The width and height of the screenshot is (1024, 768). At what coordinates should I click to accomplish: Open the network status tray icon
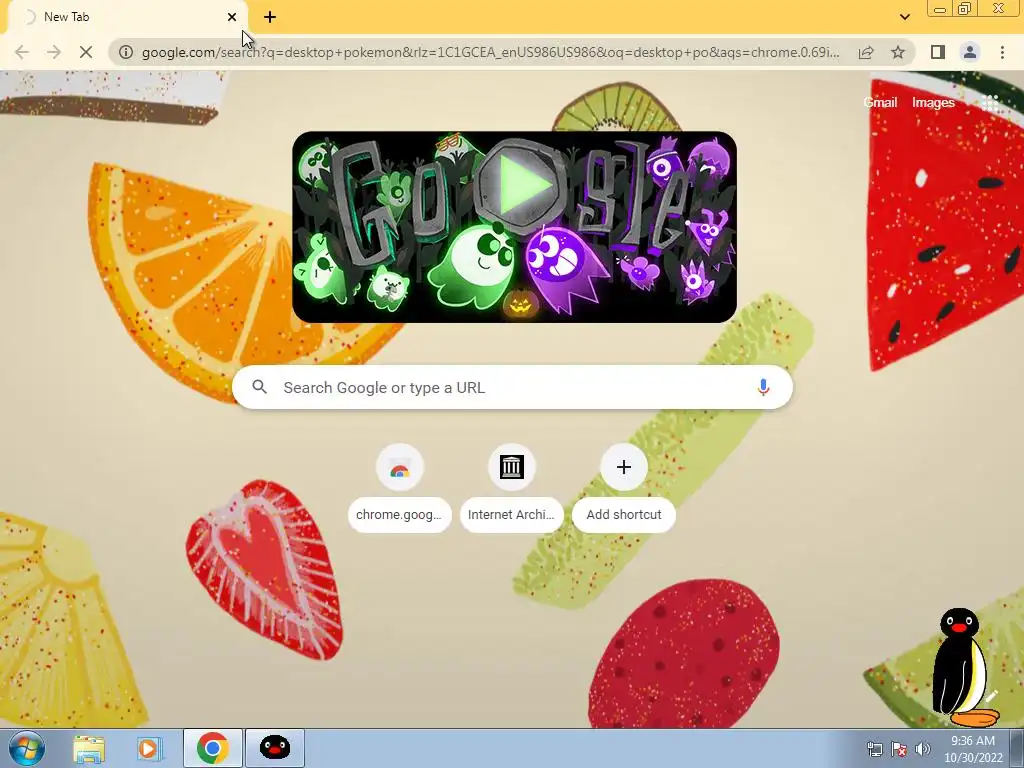click(874, 750)
